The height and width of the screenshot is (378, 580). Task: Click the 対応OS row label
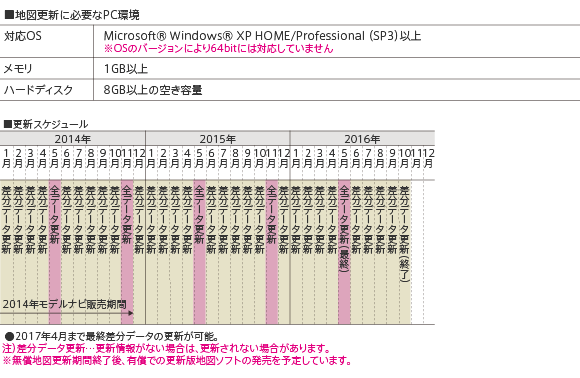tap(23, 36)
